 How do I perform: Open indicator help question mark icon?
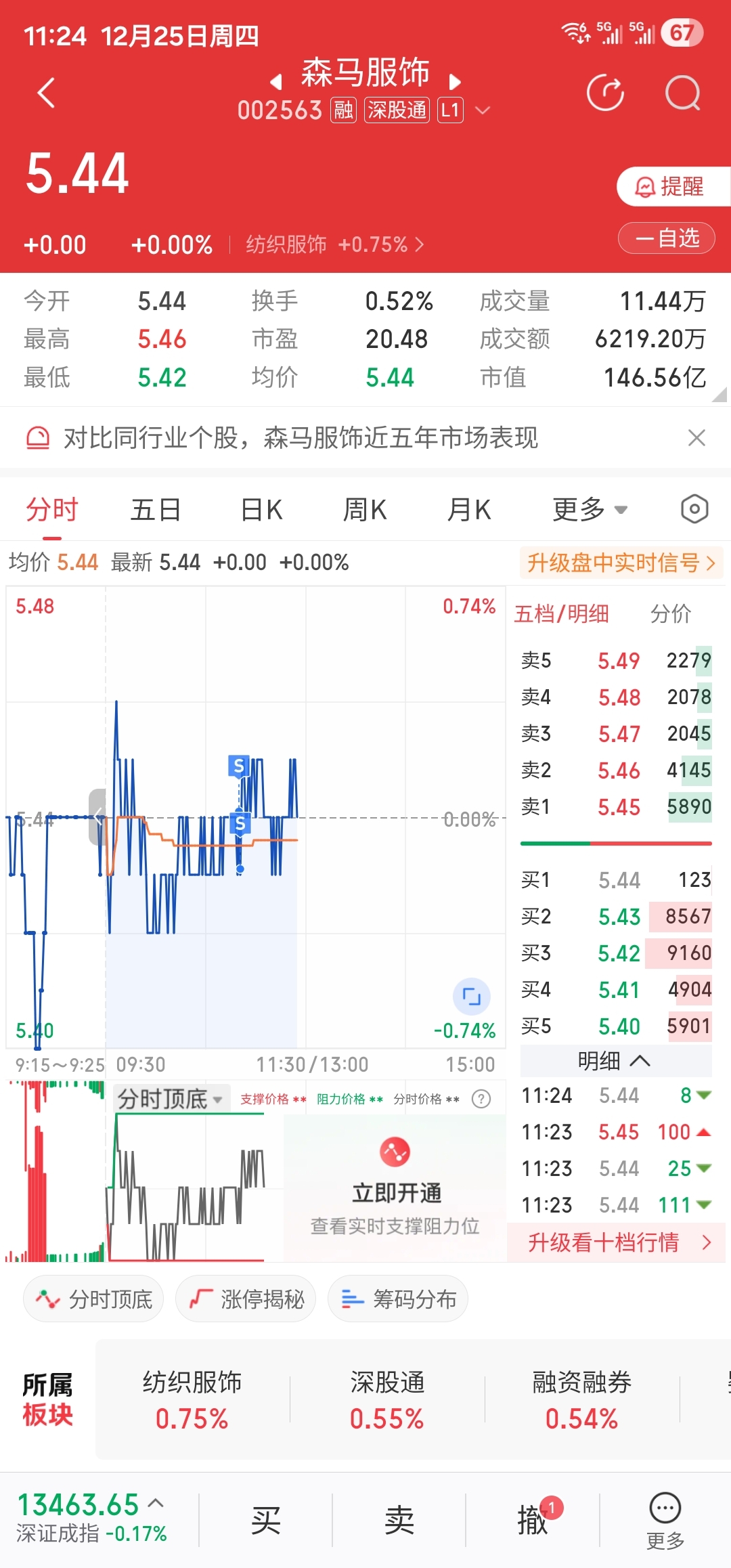pos(481,1099)
